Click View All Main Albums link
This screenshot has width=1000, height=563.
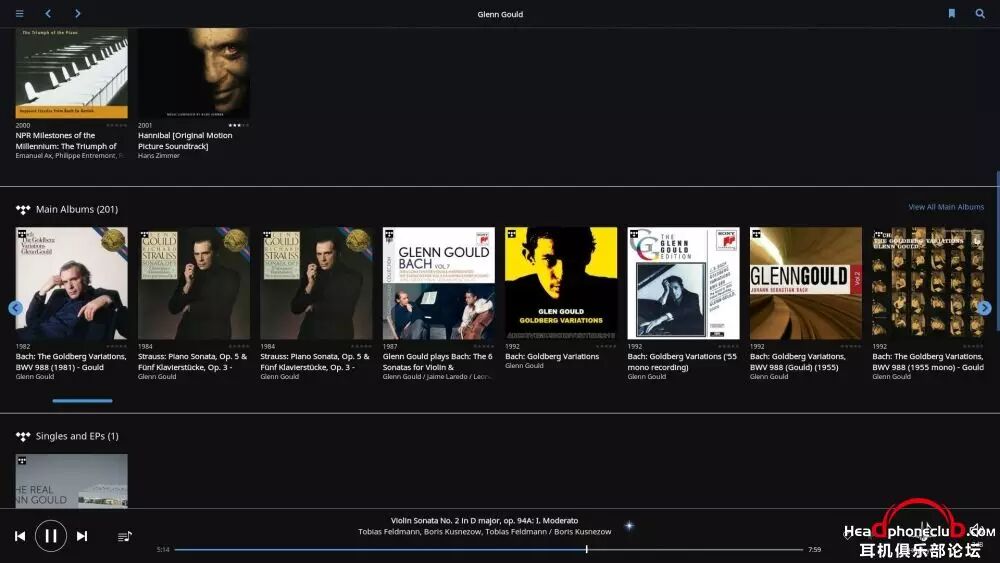click(946, 207)
